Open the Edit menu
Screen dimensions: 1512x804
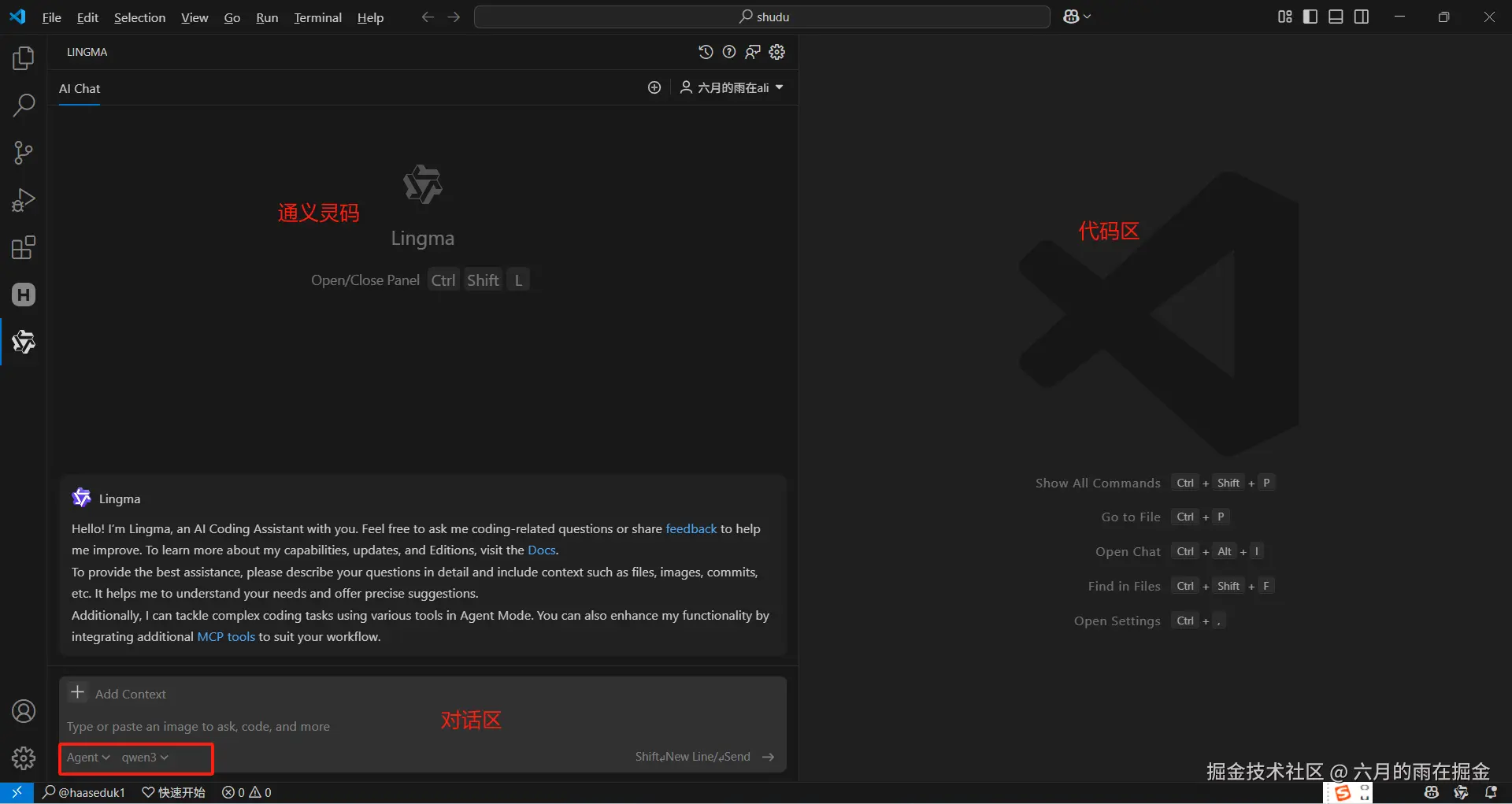pos(87,17)
